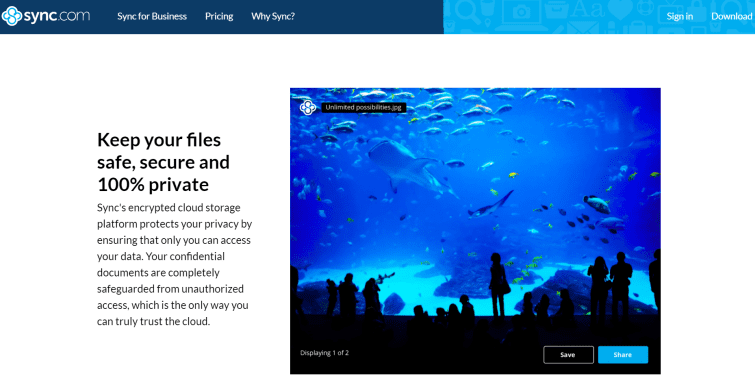Click the heart icon in the blue banner

click(x=621, y=10)
